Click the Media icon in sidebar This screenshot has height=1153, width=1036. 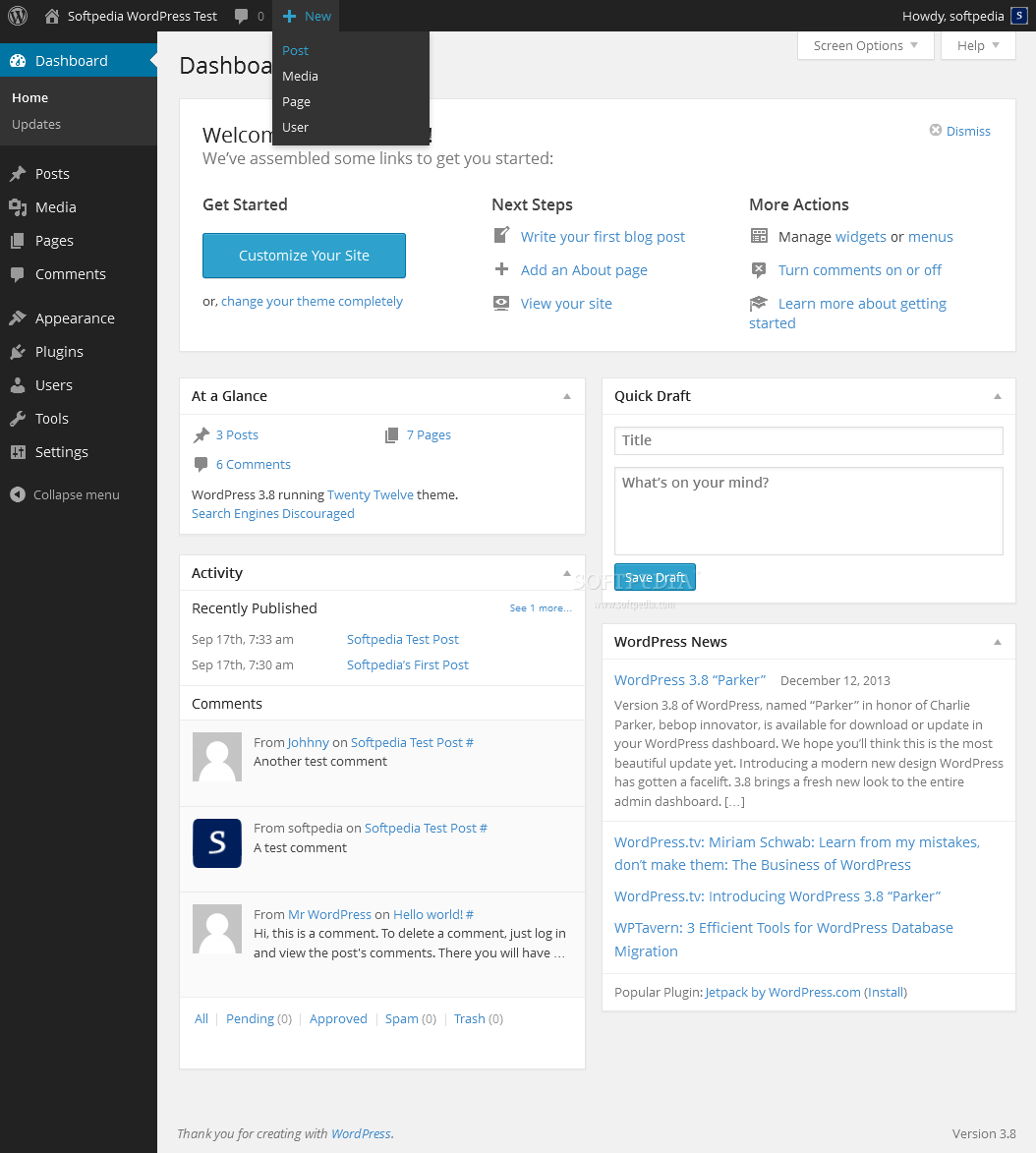[18, 207]
